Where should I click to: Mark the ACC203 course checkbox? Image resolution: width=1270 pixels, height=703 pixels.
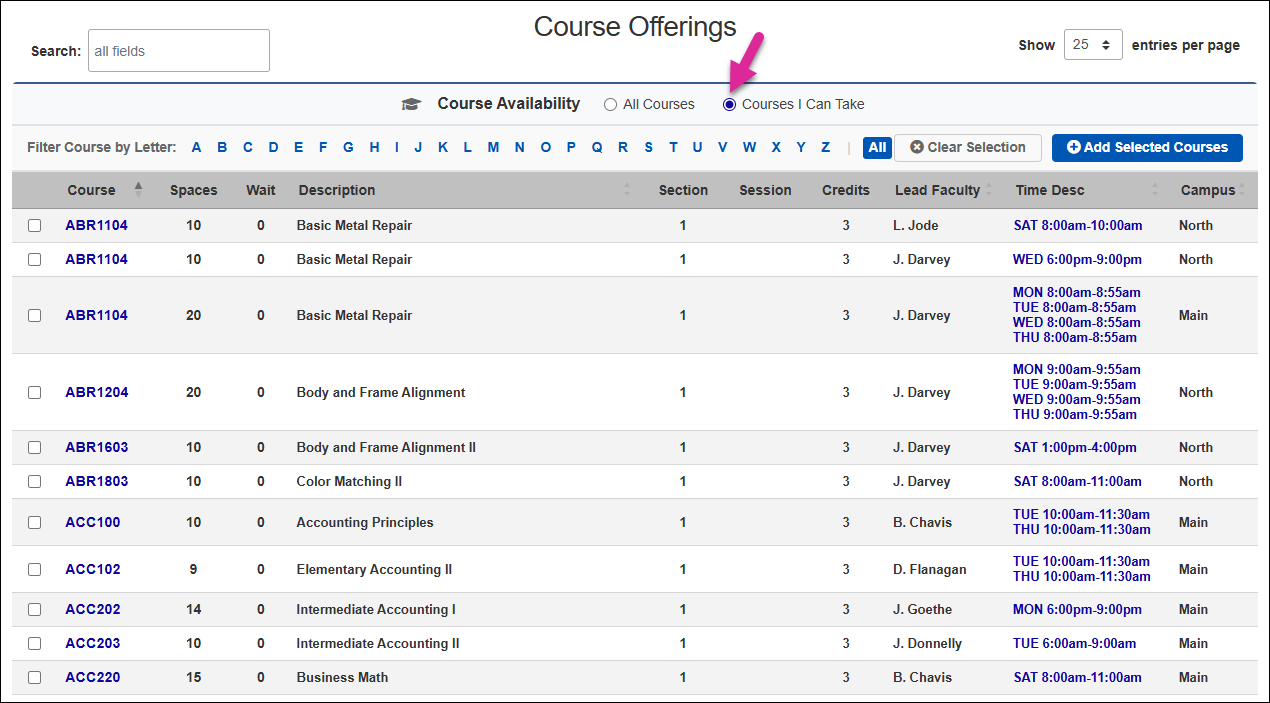tap(35, 643)
